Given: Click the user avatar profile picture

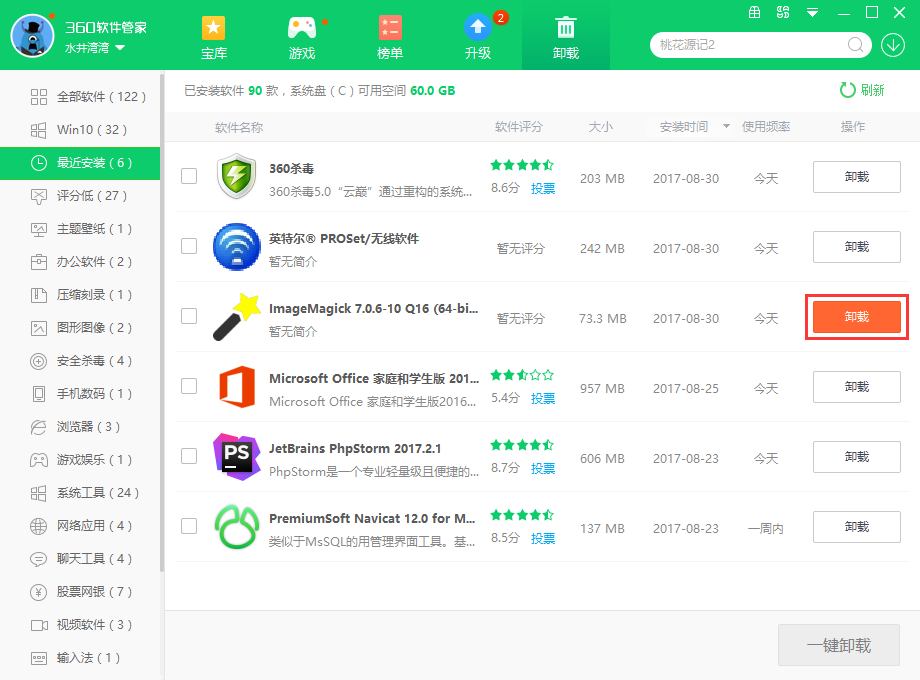Looking at the screenshot, I should coord(31,36).
